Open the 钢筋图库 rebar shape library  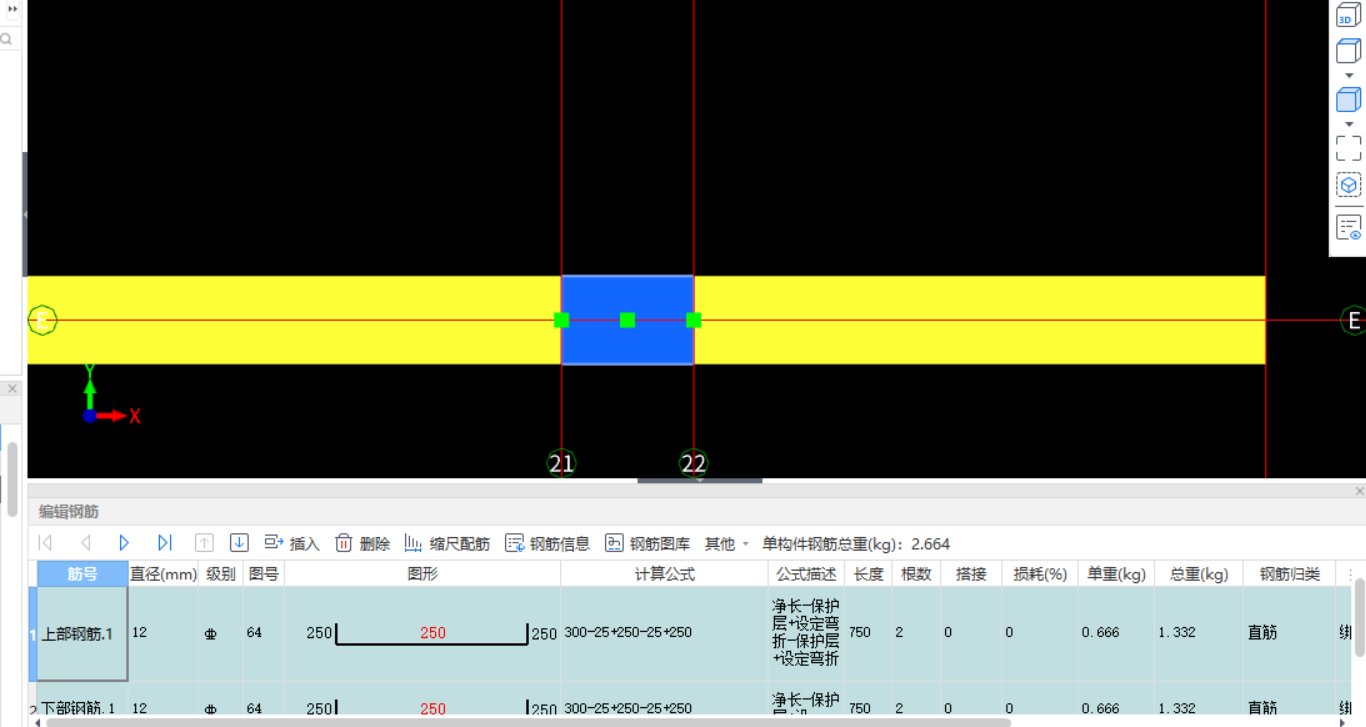(x=648, y=543)
